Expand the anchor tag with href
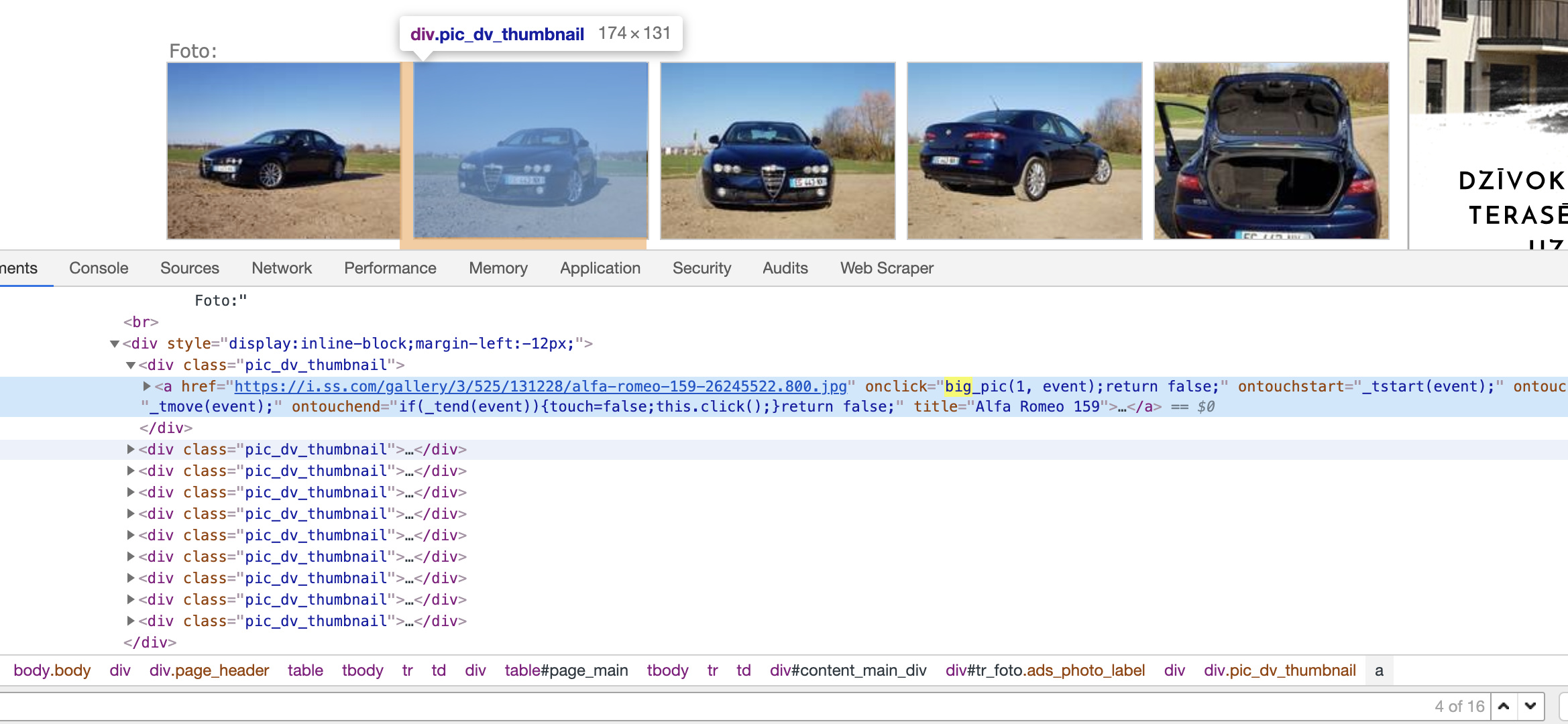Image resolution: width=1568 pixels, height=724 pixels. click(147, 386)
